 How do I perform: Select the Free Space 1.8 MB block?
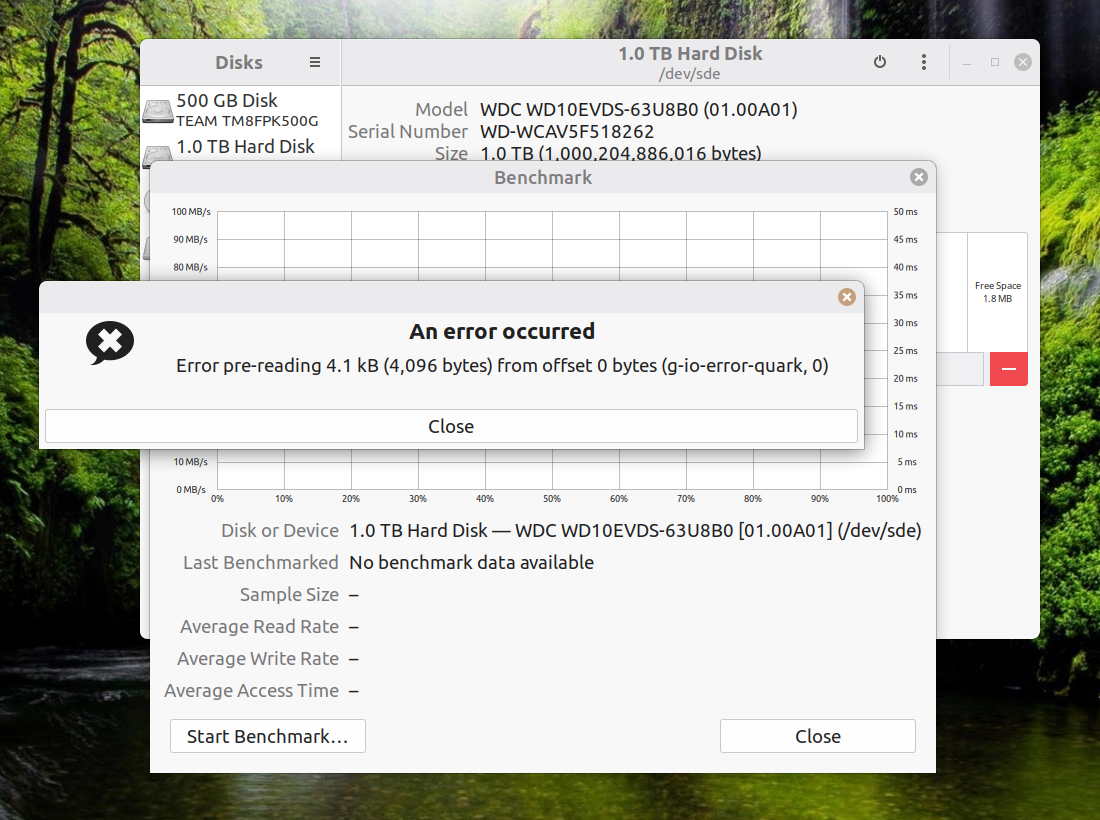(997, 292)
